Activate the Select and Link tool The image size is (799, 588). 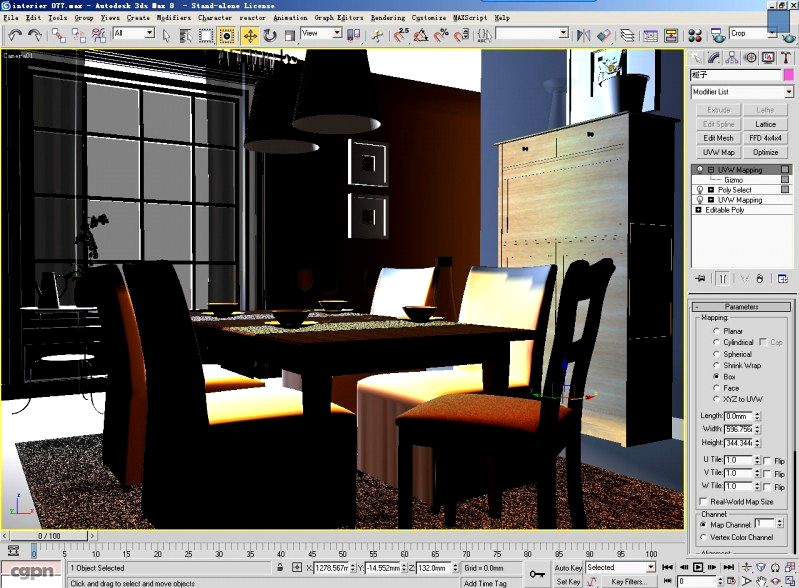point(59,35)
